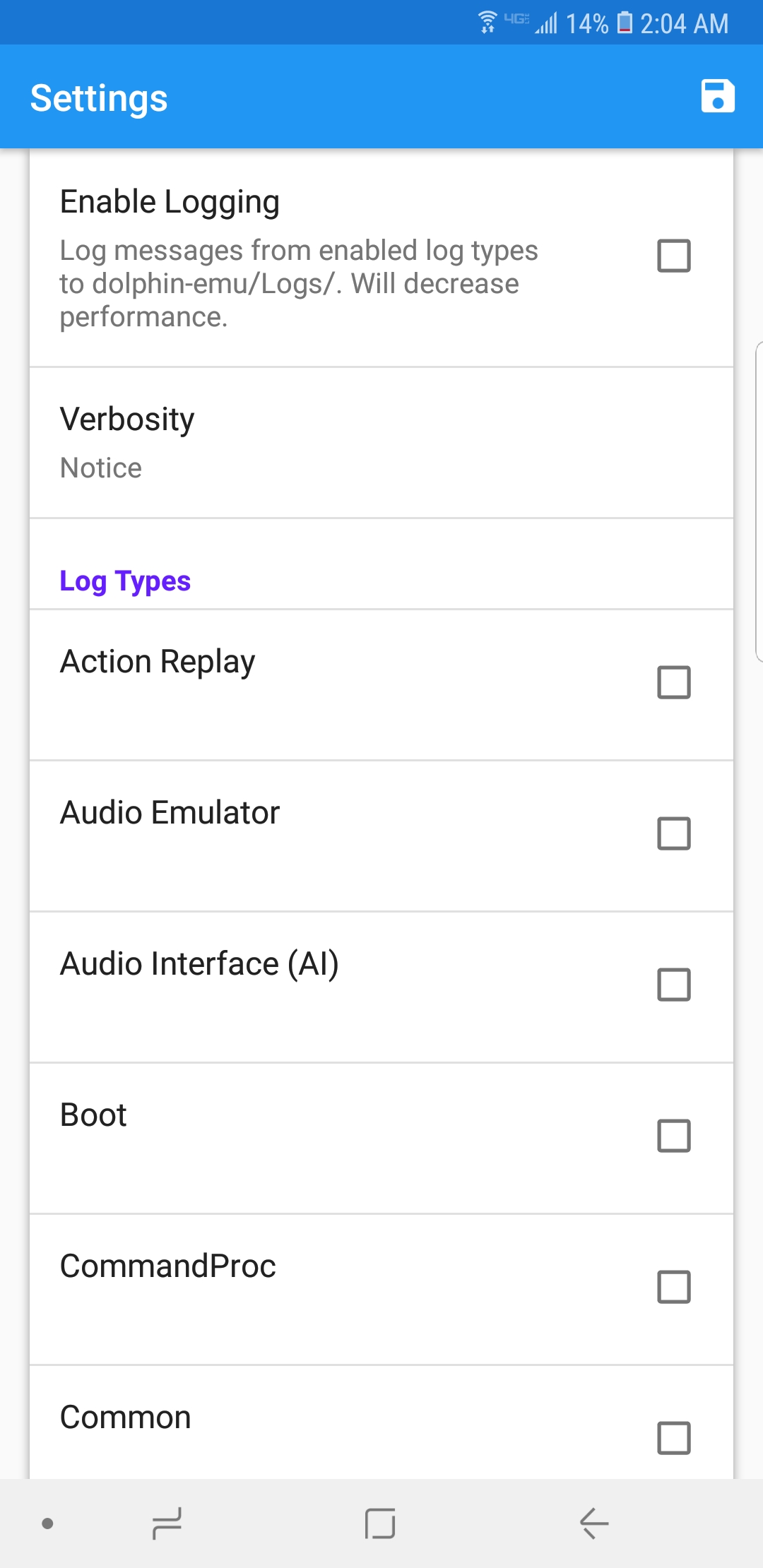Check the Action Replay log type
The width and height of the screenshot is (763, 1568).
pos(674,682)
